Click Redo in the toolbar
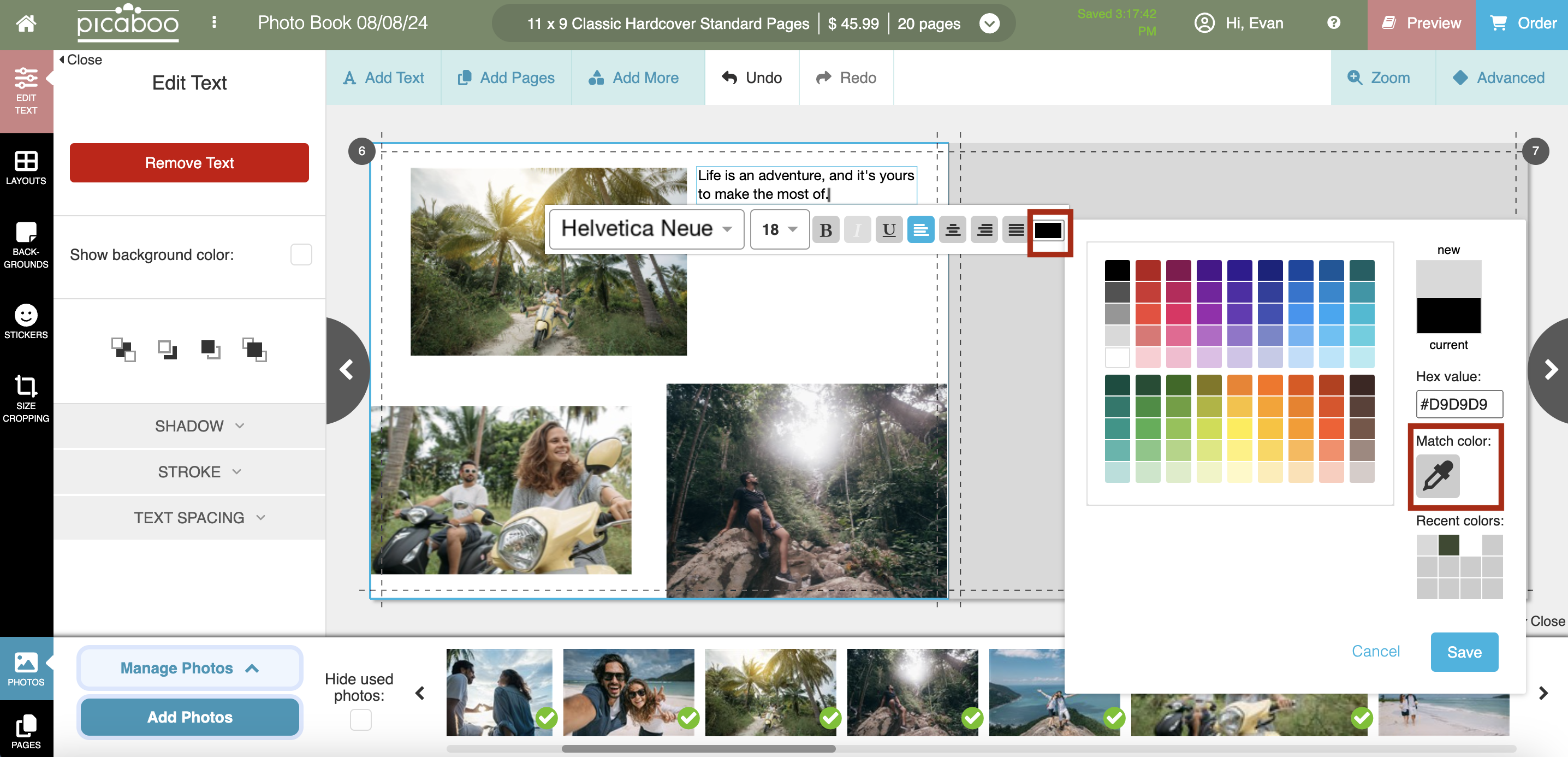 click(846, 78)
